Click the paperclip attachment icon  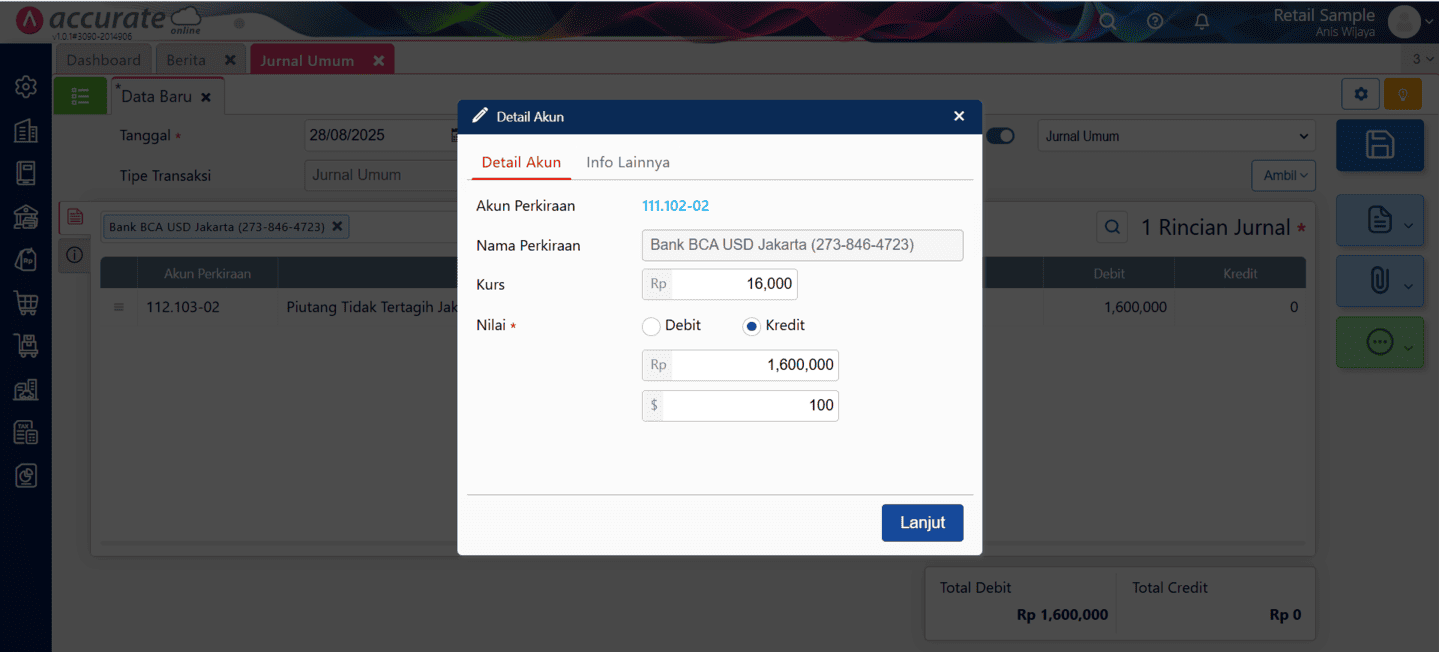tap(1379, 282)
